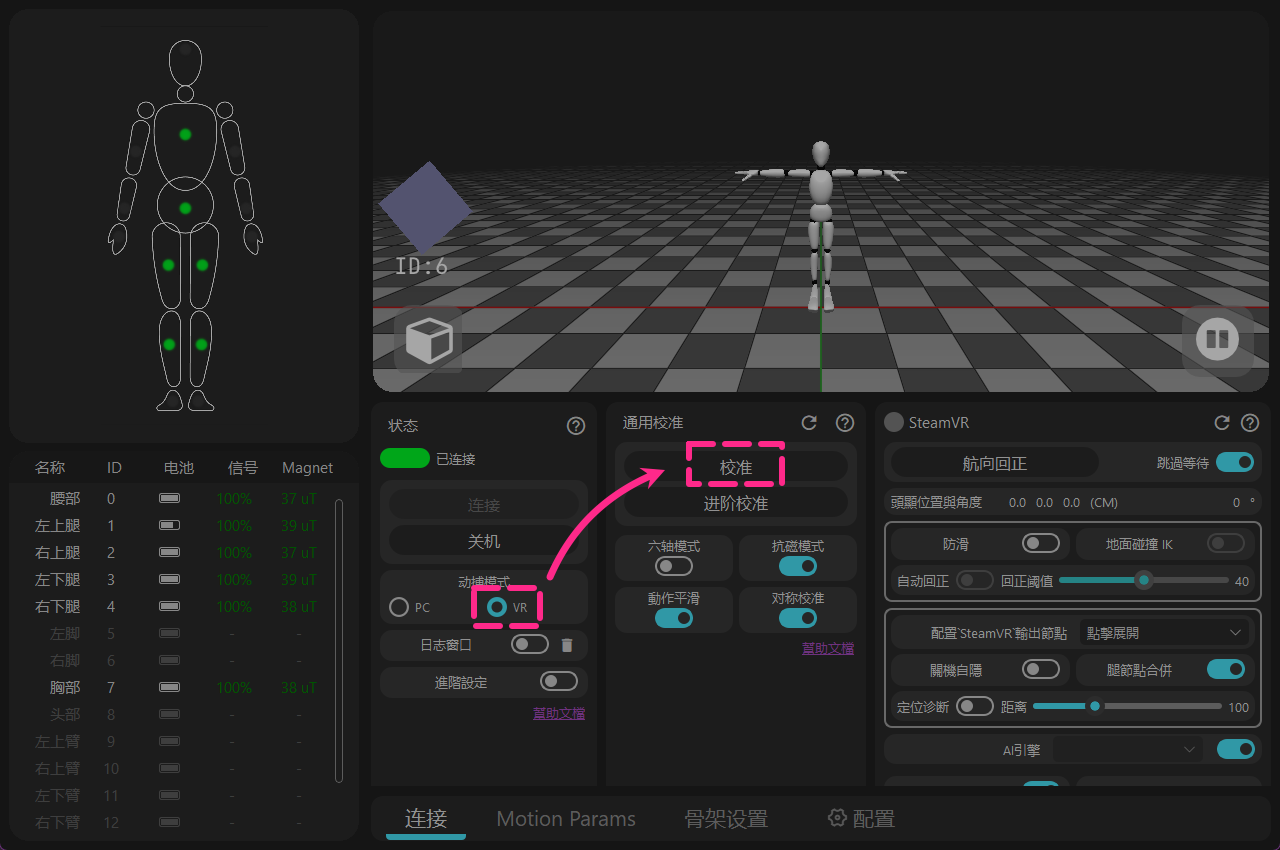Click battery icon in 胸部 row
Image resolution: width=1280 pixels, height=850 pixels.
(x=170, y=687)
